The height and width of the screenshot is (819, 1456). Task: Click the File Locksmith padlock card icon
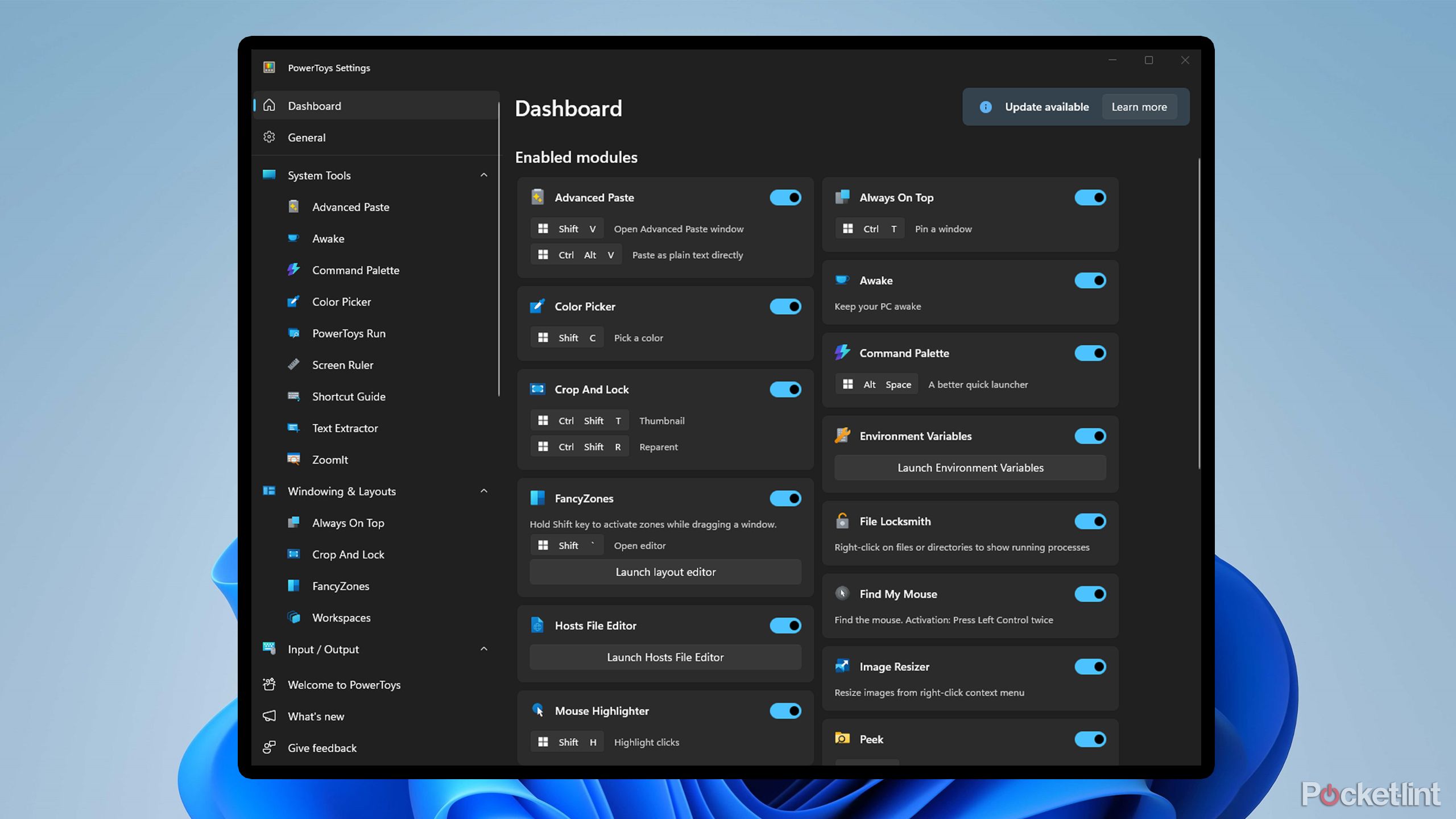tap(842, 521)
